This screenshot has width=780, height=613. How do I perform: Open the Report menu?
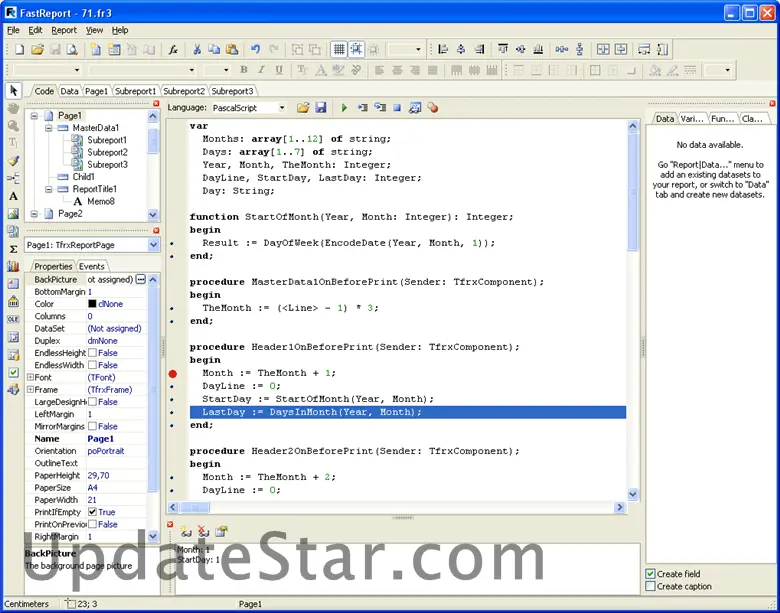64,30
